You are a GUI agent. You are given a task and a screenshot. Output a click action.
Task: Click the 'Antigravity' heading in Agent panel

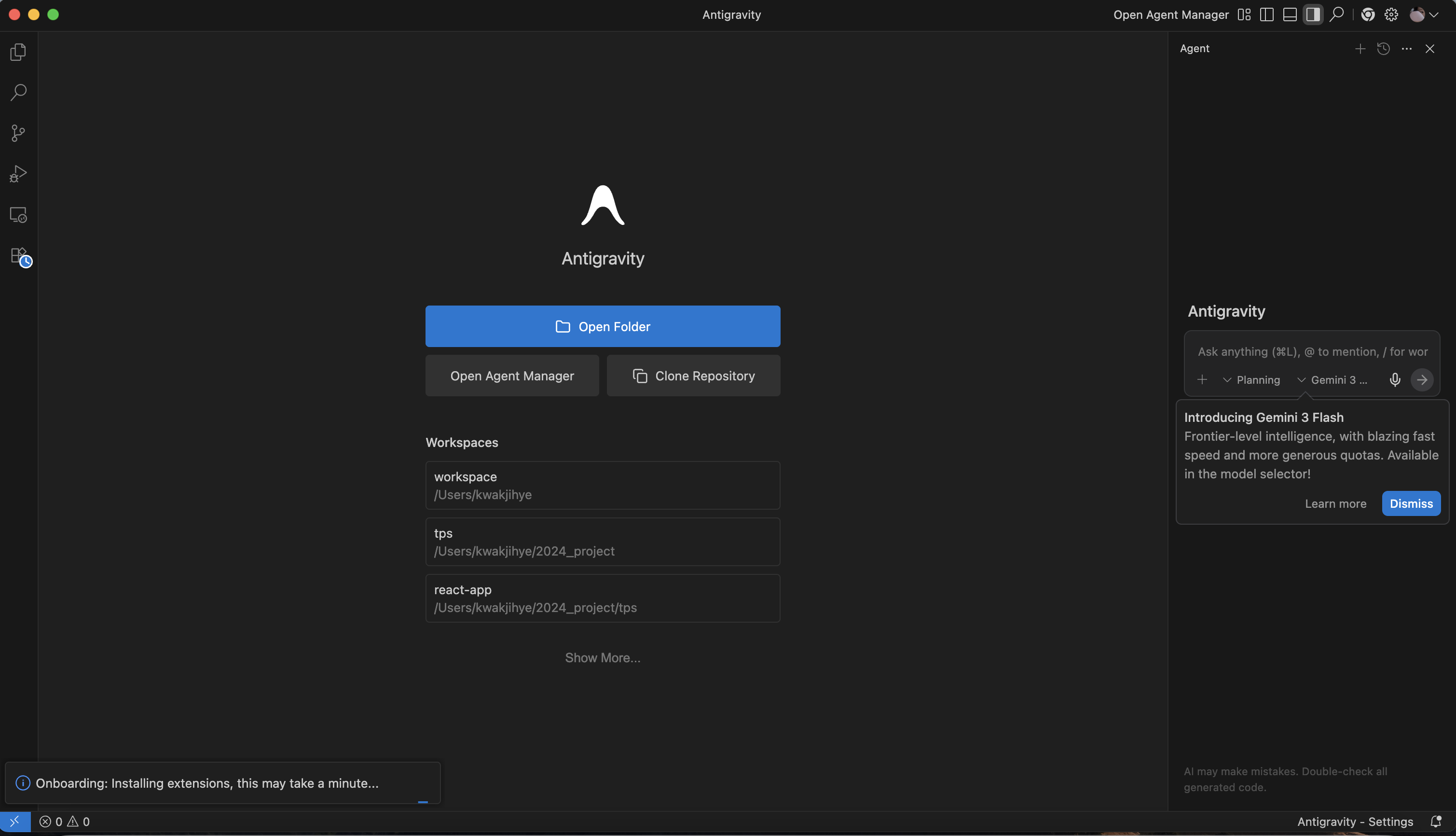tap(1226, 311)
